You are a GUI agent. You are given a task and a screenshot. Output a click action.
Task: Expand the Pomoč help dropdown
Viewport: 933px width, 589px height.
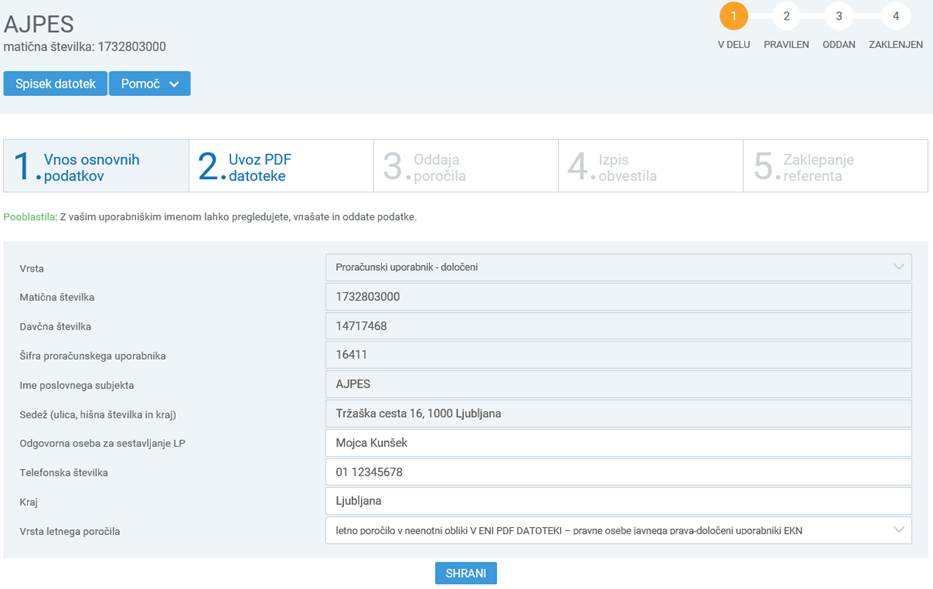point(149,84)
